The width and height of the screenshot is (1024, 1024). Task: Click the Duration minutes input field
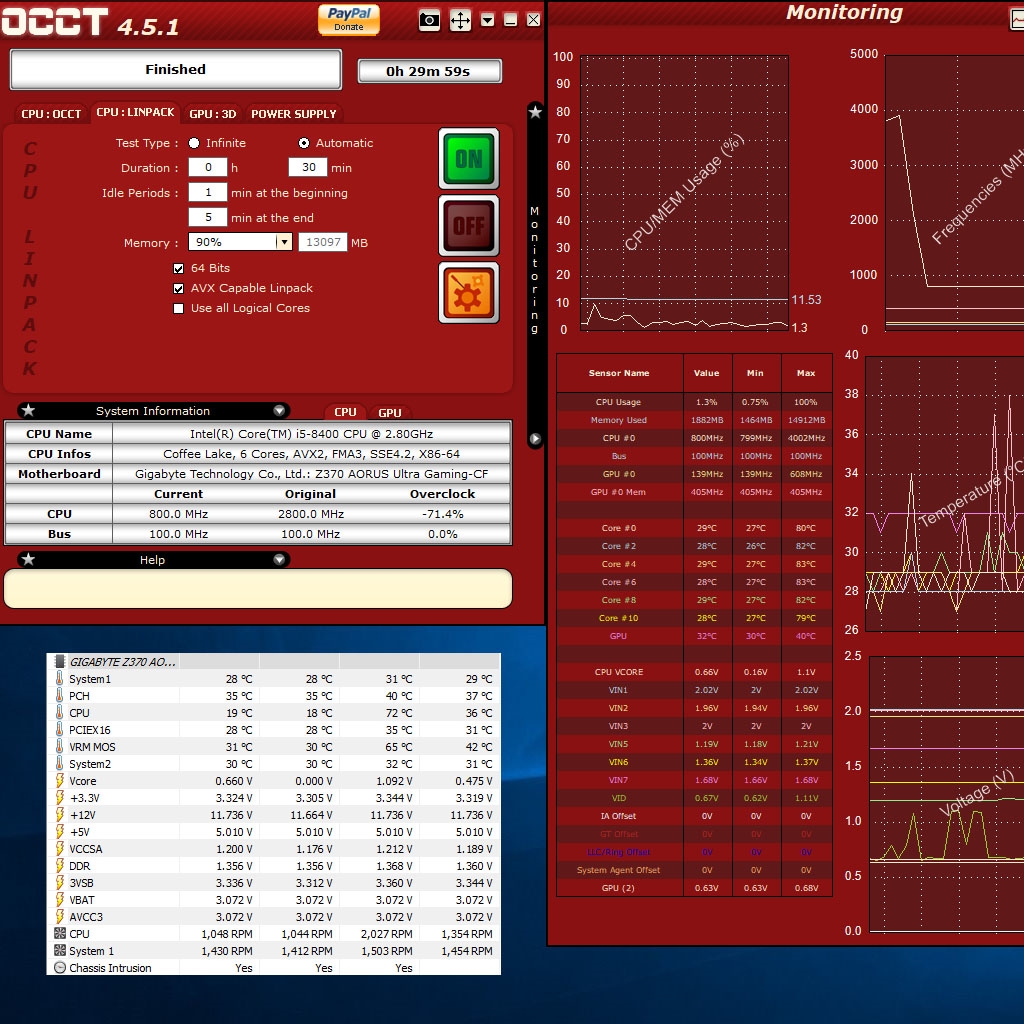[308, 167]
